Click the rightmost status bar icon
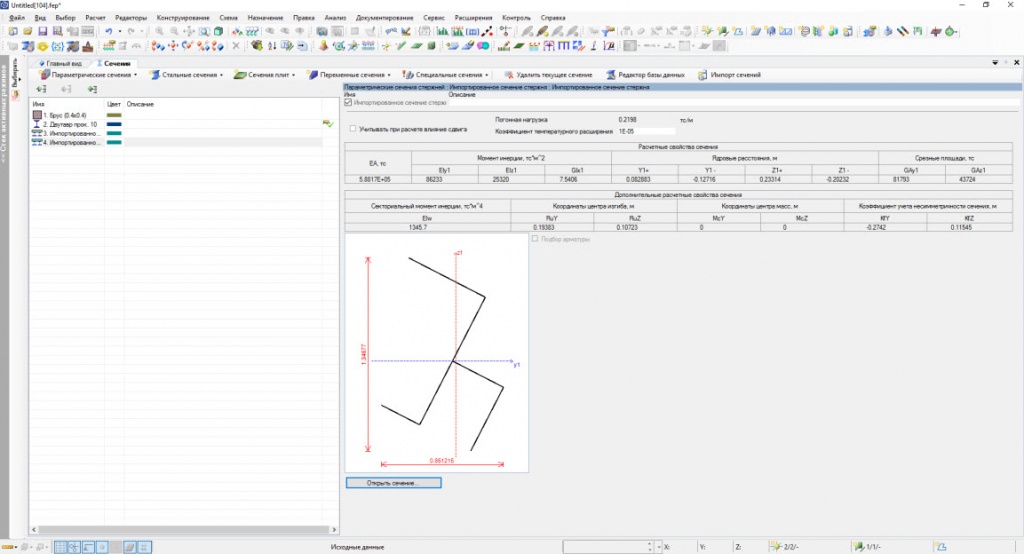The height and width of the screenshot is (554, 1024). [x=940, y=546]
